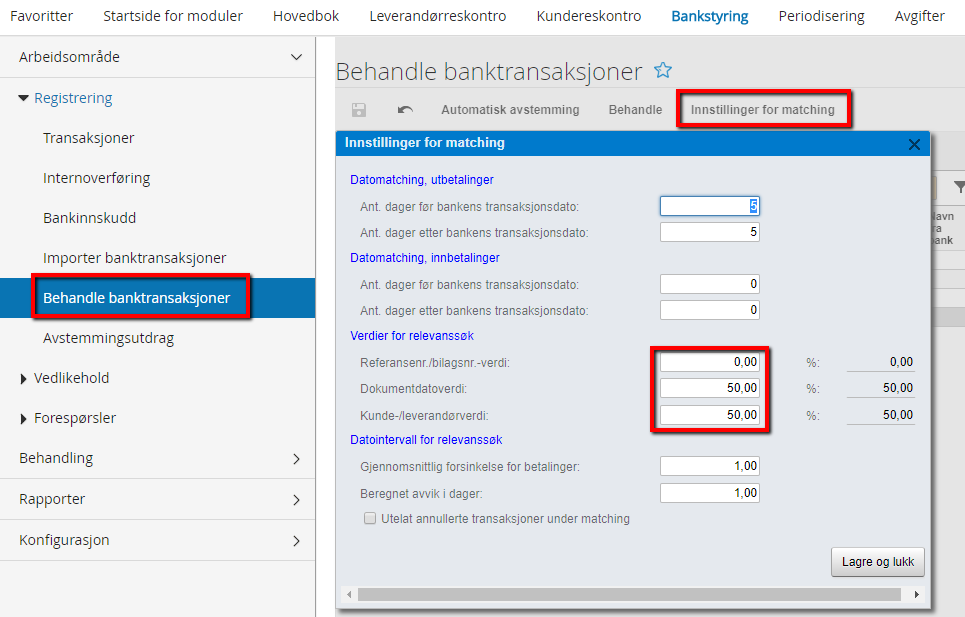The height and width of the screenshot is (617, 965).
Task: Expand the Konfigurasjon section
Action: pyautogui.click(x=296, y=541)
